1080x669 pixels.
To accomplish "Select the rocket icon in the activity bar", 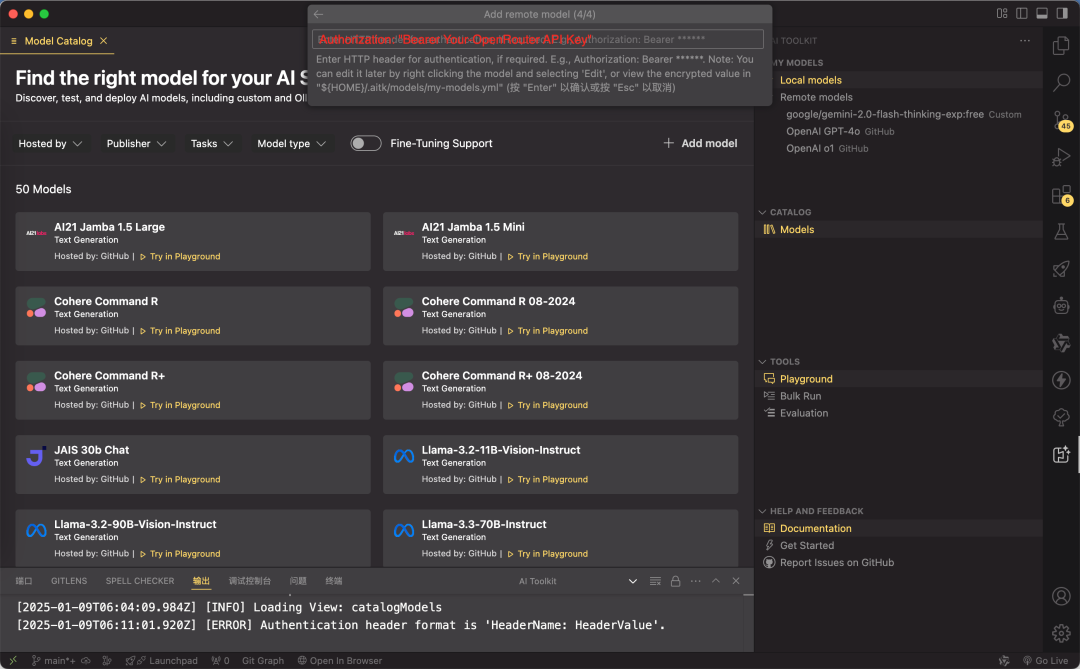I will click(1061, 269).
